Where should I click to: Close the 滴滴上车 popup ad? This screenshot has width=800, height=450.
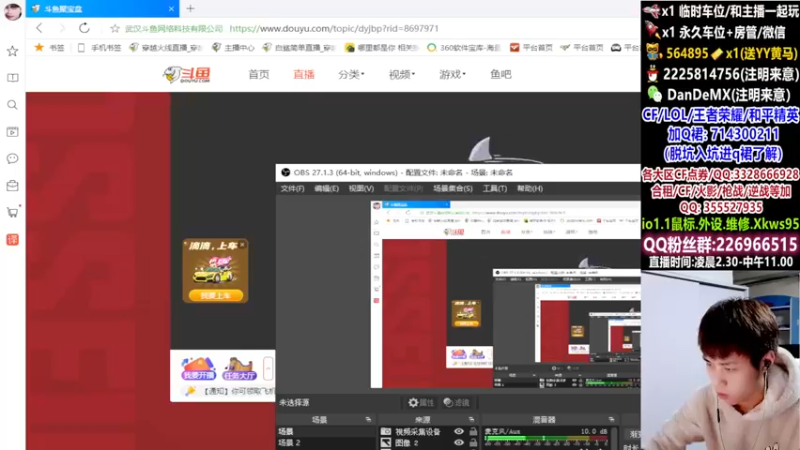[242, 245]
